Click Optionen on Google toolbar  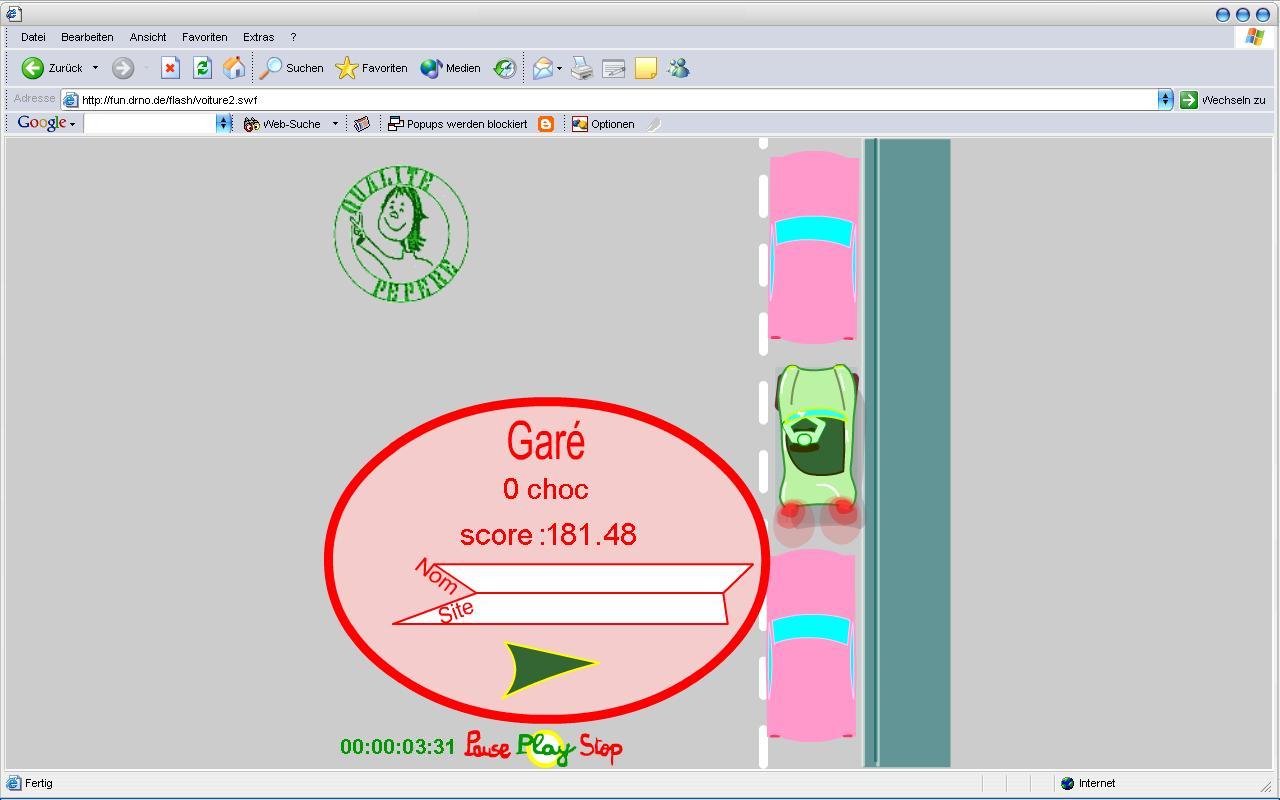click(603, 124)
